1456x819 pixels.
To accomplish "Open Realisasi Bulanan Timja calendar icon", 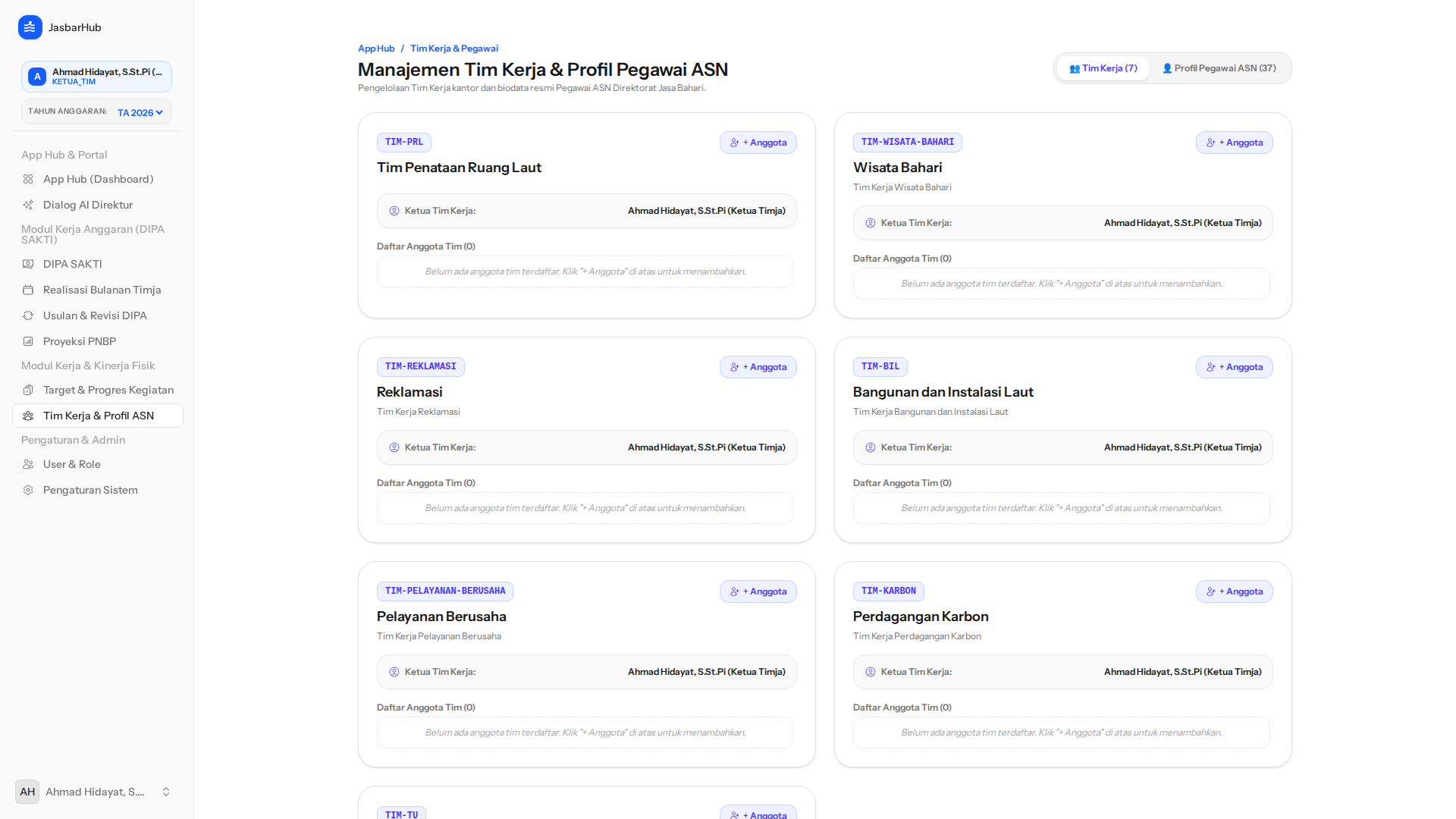I will pos(28,290).
